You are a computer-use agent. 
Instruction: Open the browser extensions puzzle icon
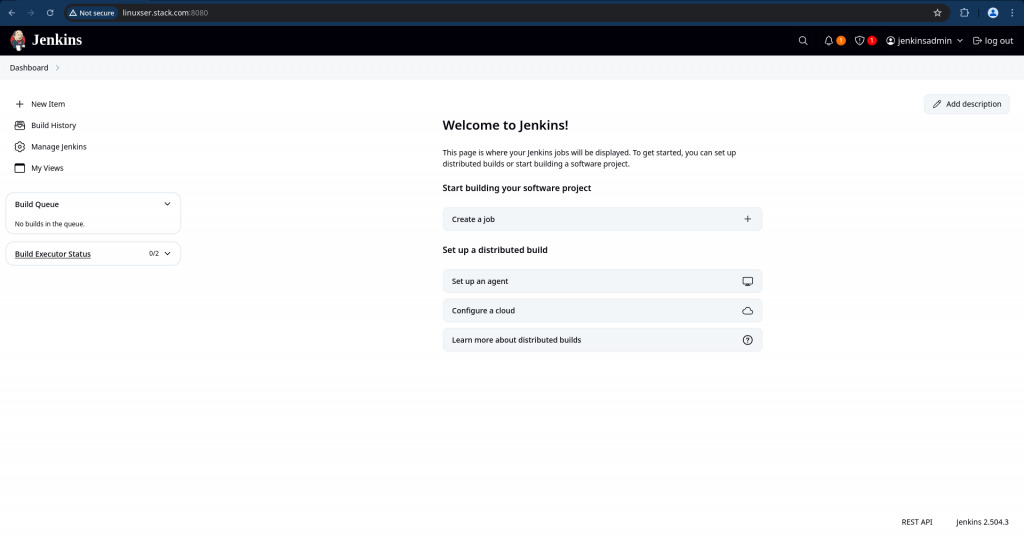965,12
